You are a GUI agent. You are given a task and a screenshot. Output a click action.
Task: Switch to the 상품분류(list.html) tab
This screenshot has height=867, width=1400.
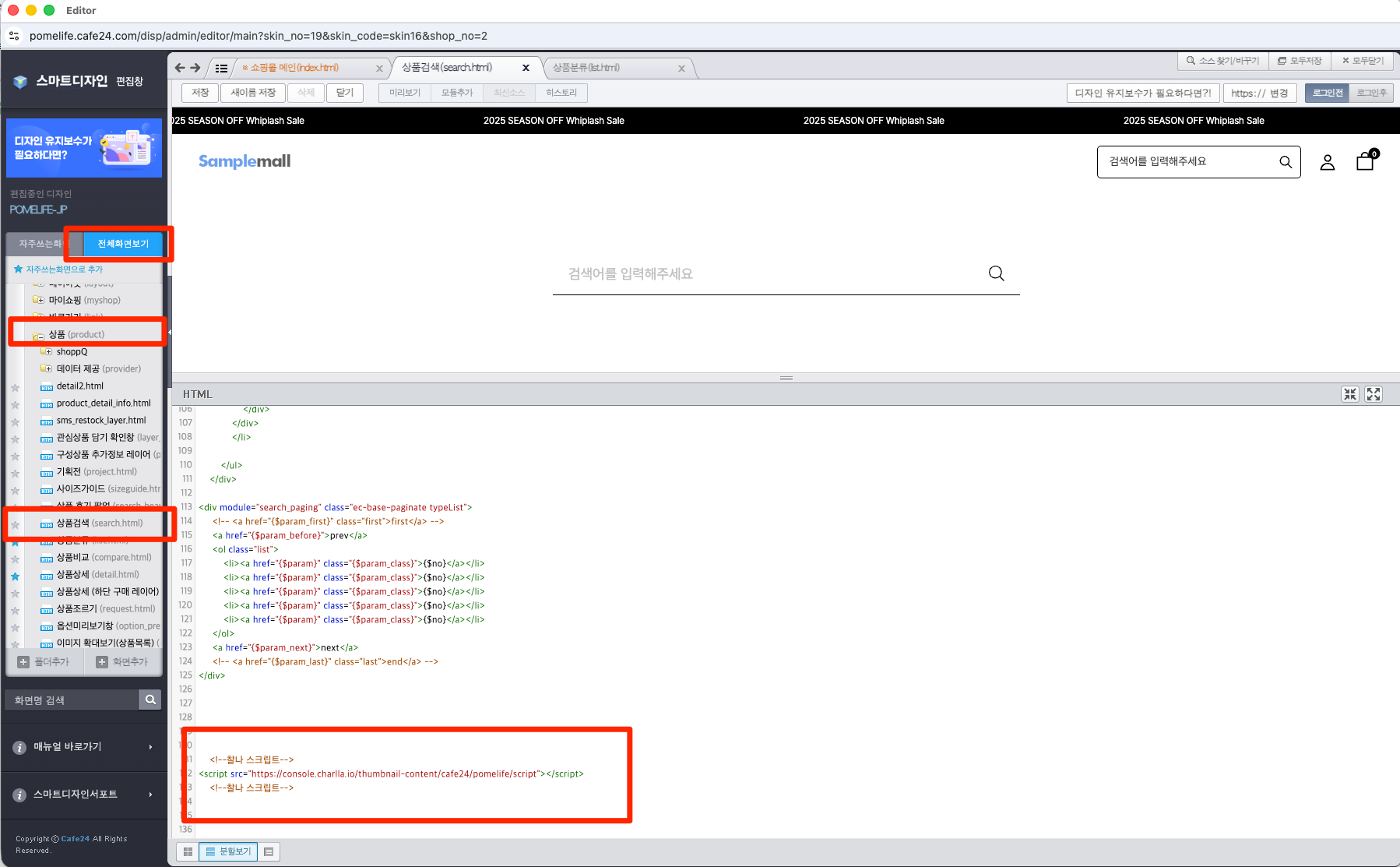pos(586,68)
